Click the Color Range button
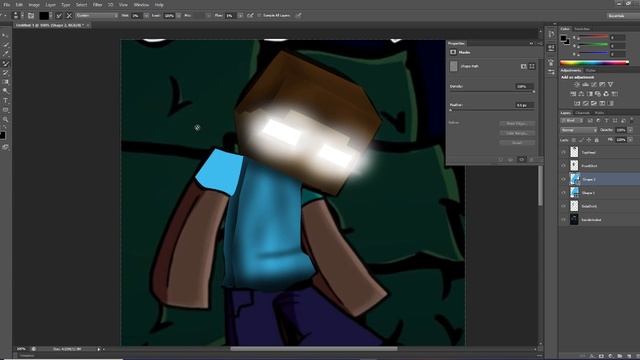The image size is (640, 360). coord(517,133)
